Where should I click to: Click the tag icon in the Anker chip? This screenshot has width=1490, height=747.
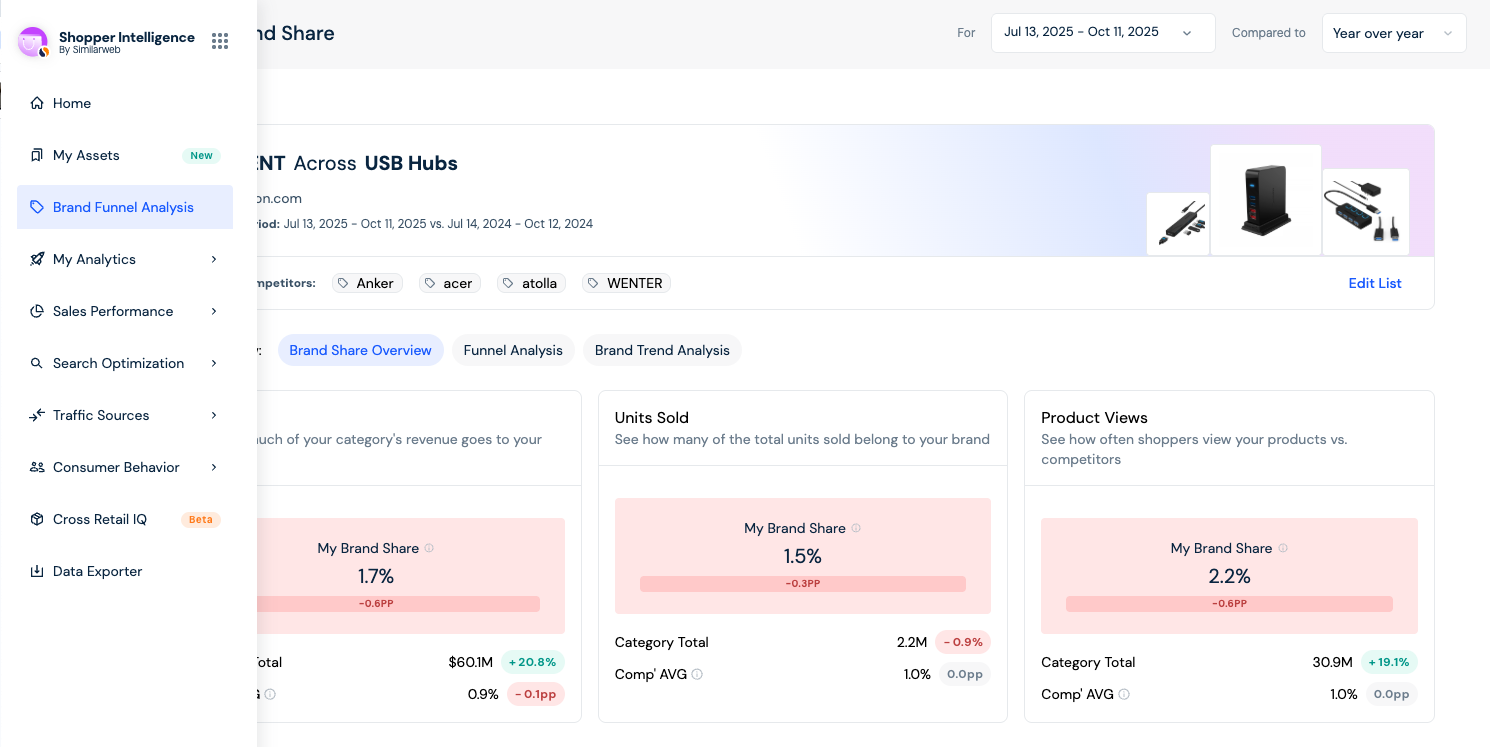(x=344, y=283)
